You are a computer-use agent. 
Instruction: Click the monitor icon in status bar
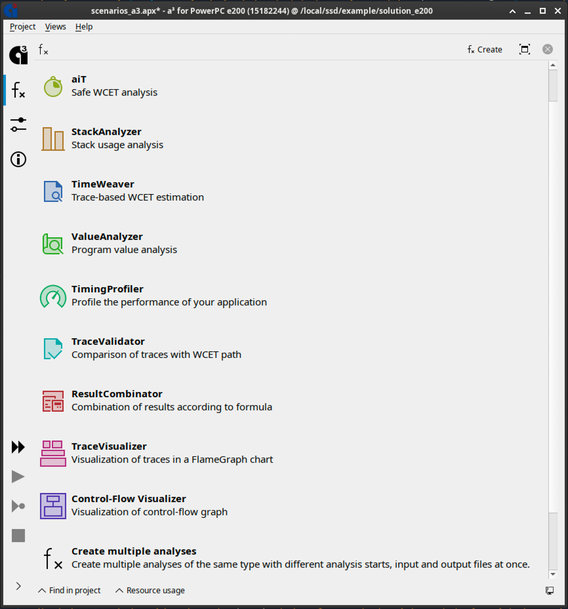pyautogui.click(x=549, y=590)
